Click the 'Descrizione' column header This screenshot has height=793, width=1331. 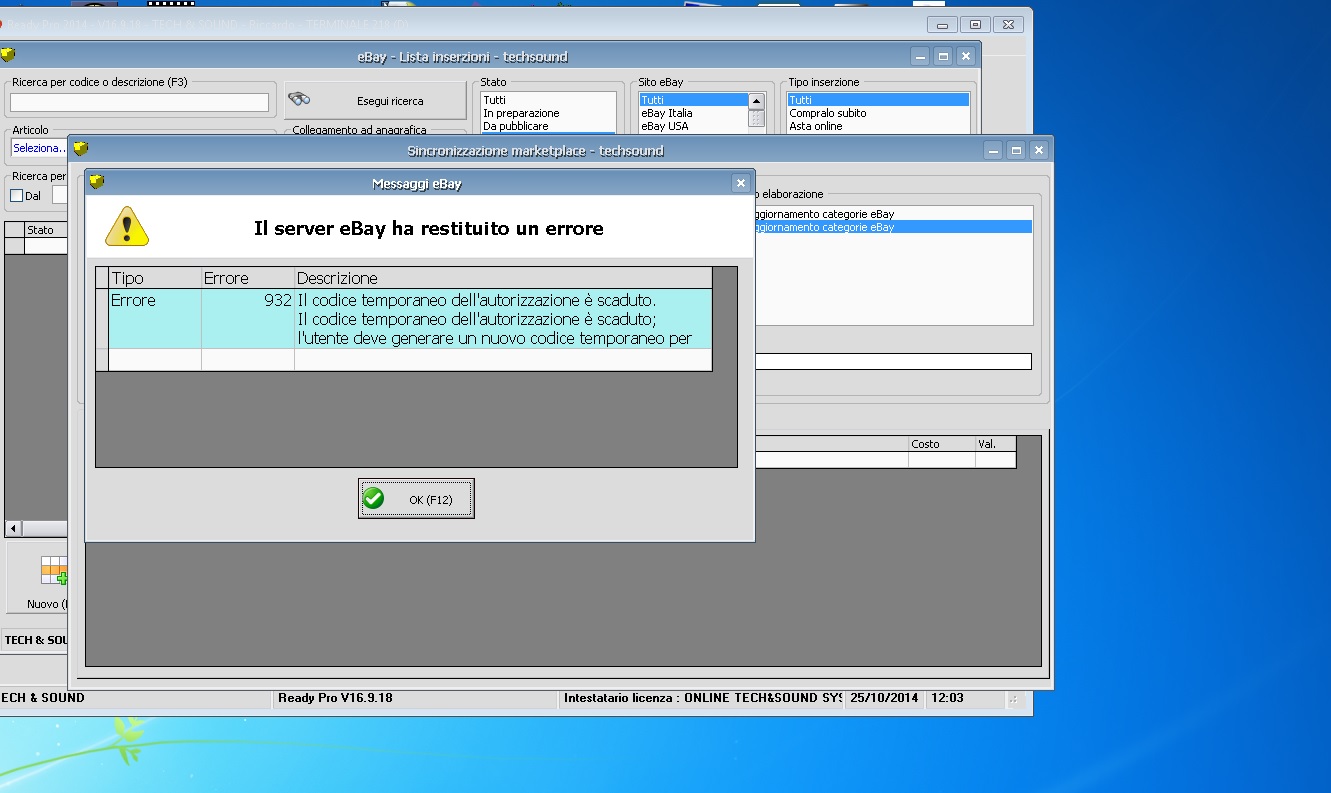tap(503, 278)
